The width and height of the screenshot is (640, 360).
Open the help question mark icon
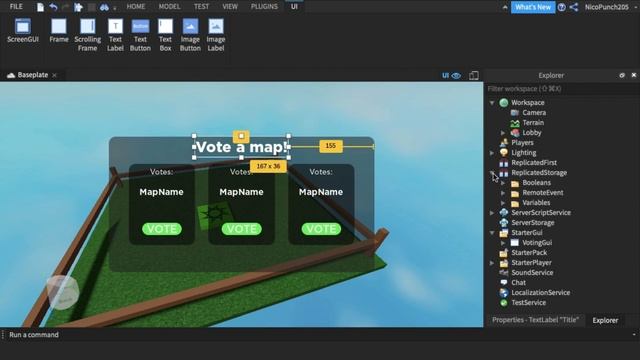point(562,7)
